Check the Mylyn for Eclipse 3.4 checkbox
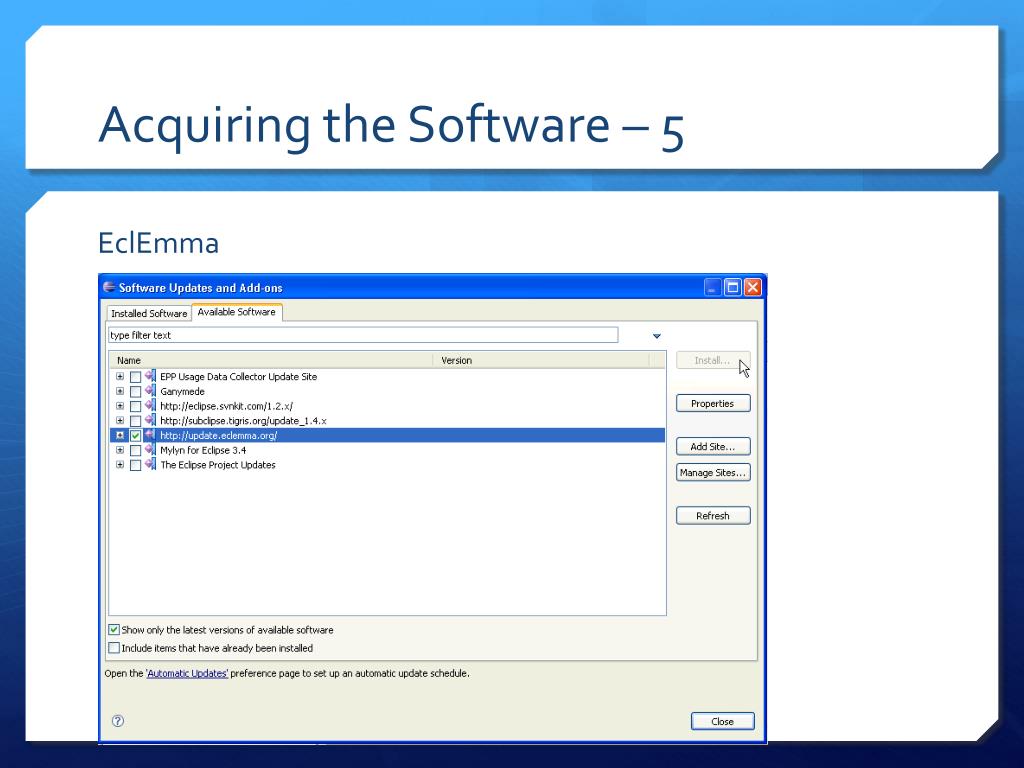Viewport: 1024px width, 768px height. [135, 451]
